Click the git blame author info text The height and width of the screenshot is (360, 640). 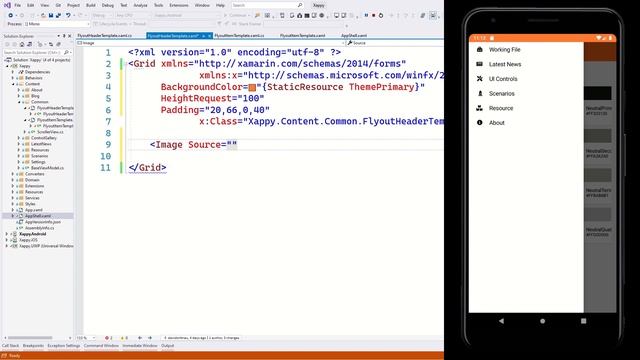(202, 338)
